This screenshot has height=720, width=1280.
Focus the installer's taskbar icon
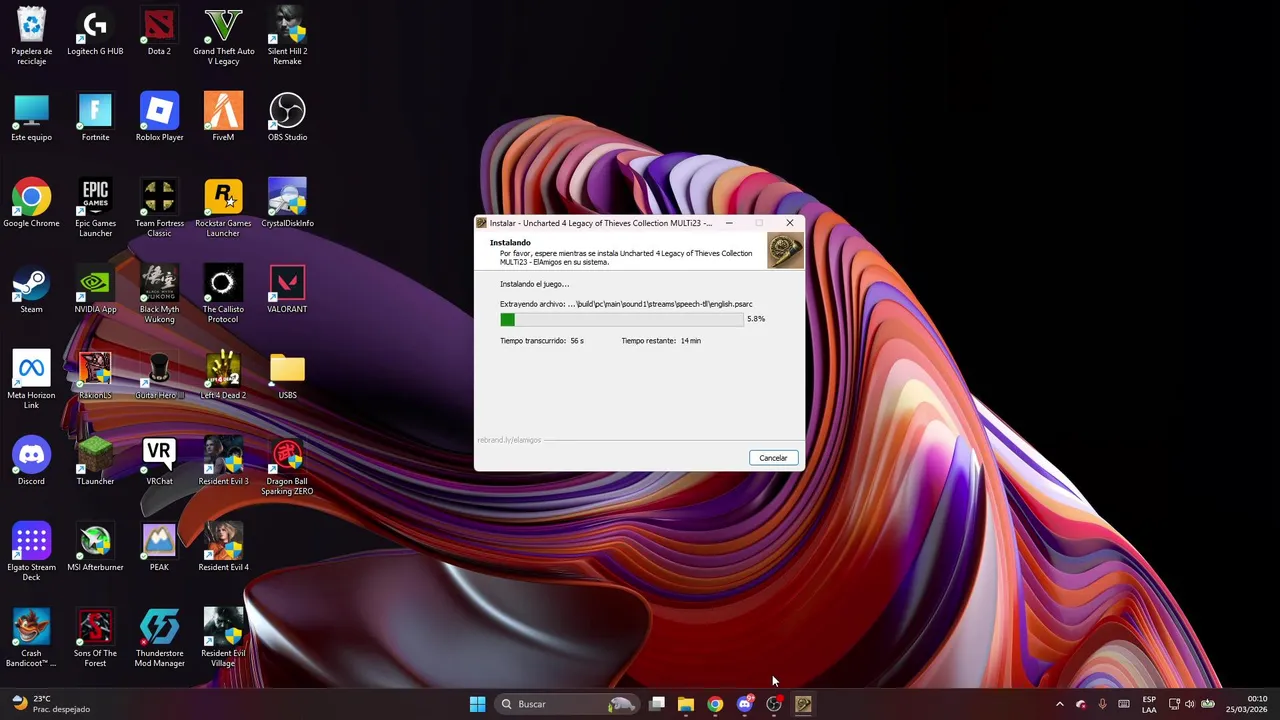803,704
